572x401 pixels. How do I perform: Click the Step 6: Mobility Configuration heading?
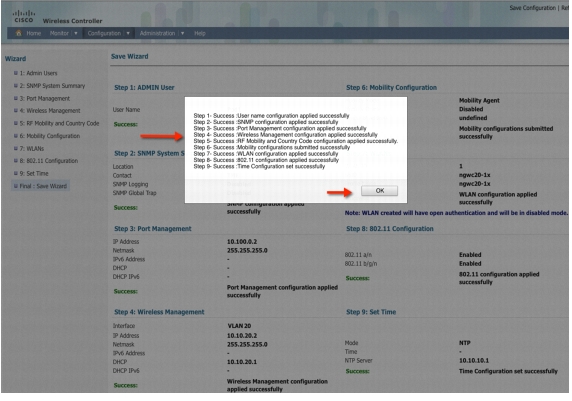coord(391,88)
